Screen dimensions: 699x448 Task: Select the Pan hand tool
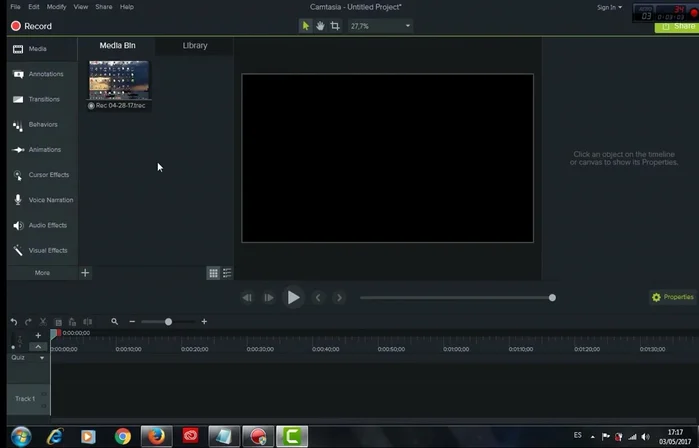coord(320,26)
